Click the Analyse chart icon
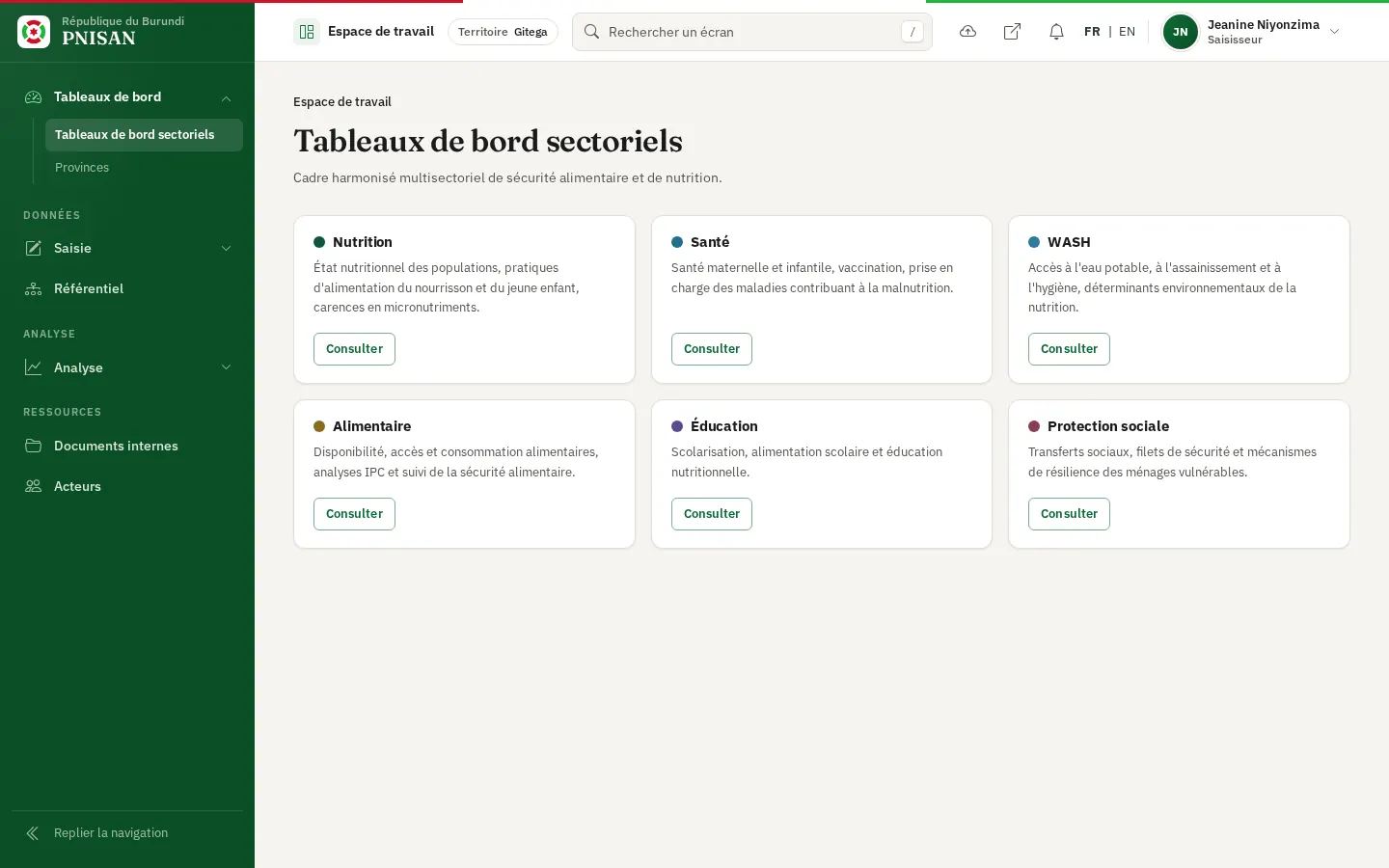The height and width of the screenshot is (868, 1389). 34,367
